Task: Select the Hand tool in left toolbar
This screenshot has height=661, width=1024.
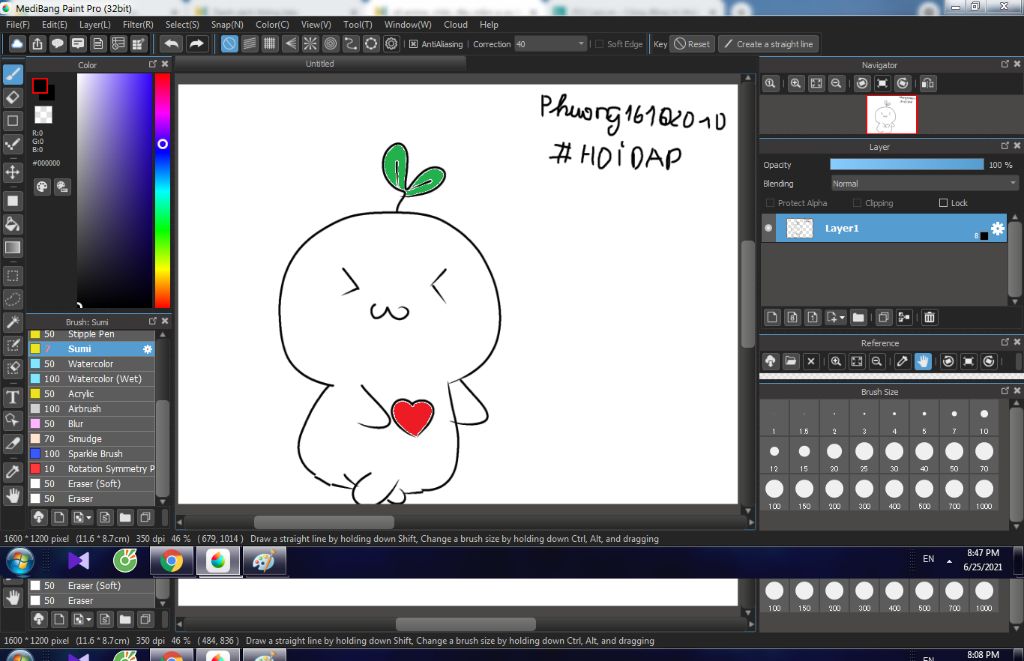Action: [x=12, y=496]
